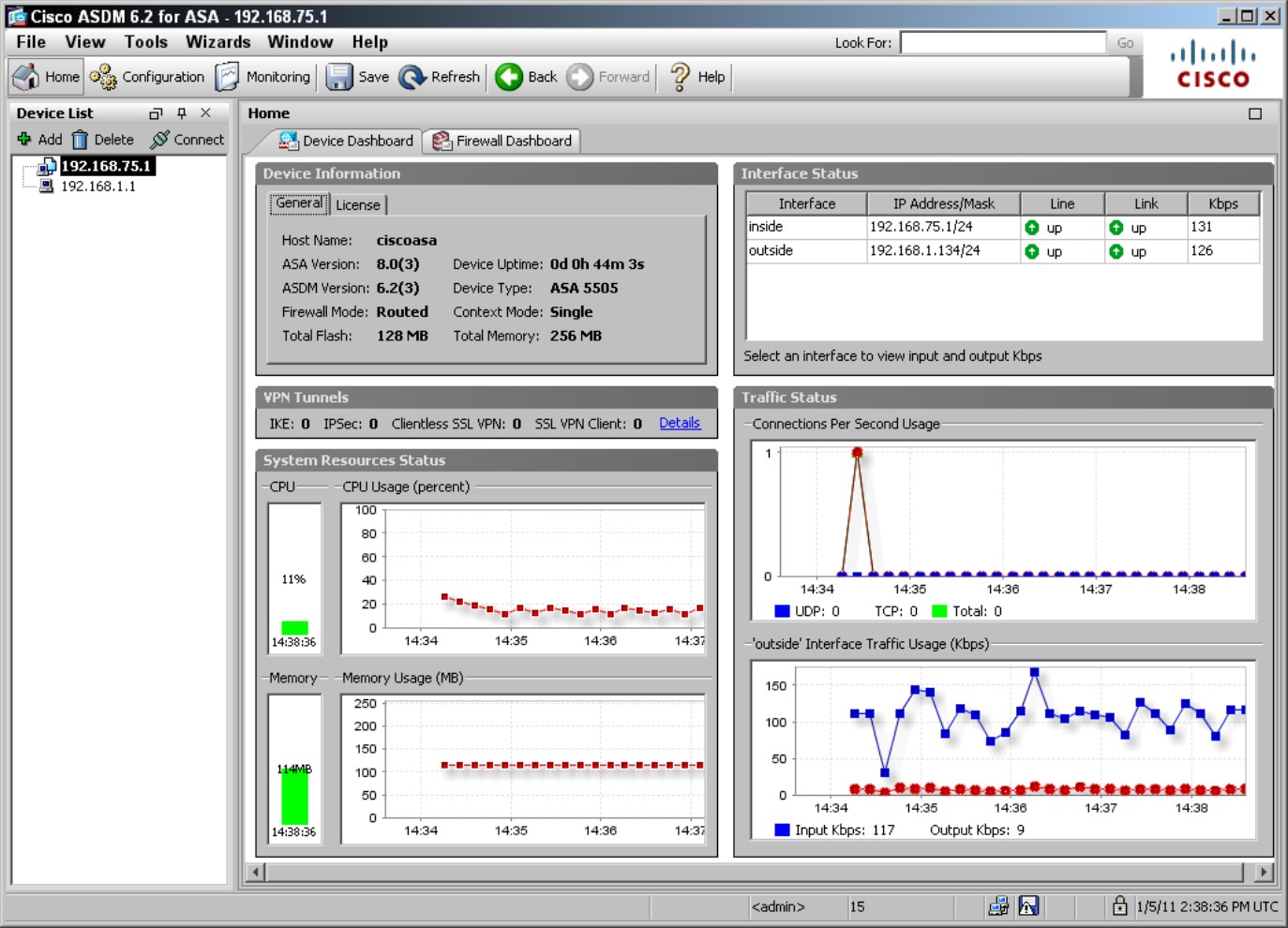This screenshot has width=1288, height=928.
Task: Open the File menu
Action: tap(31, 42)
